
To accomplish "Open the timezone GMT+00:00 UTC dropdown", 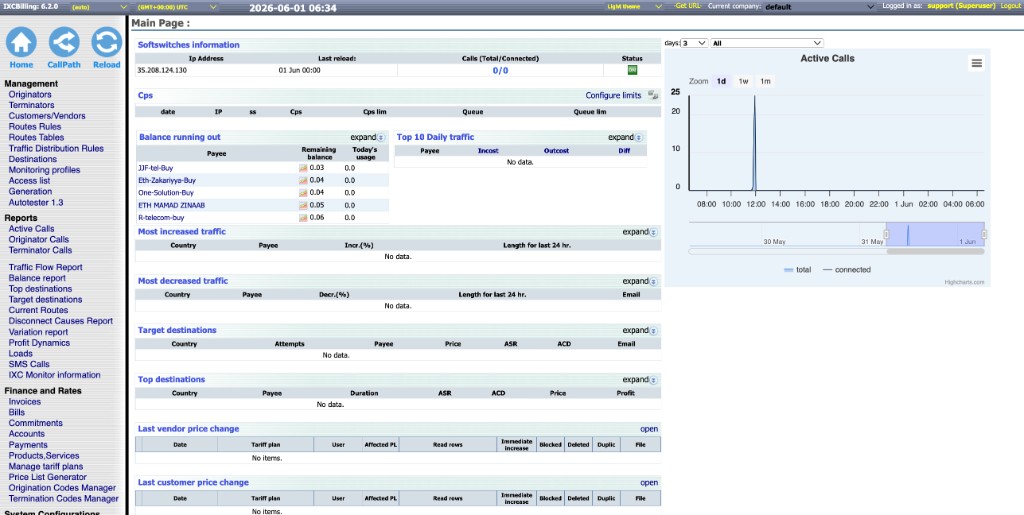I will pyautogui.click(x=176, y=7).
